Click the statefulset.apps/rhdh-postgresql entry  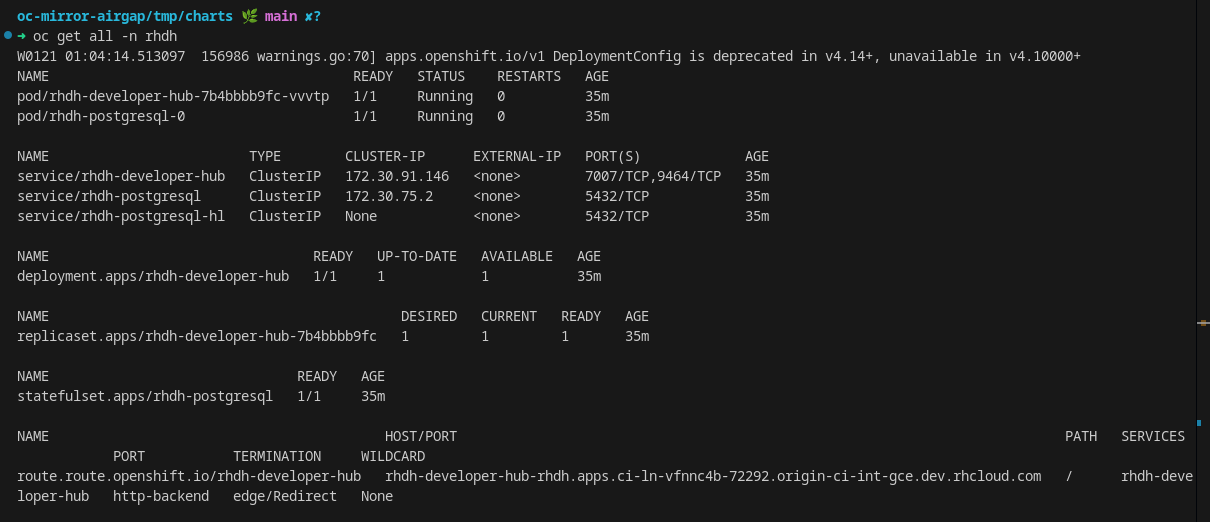coord(145,396)
